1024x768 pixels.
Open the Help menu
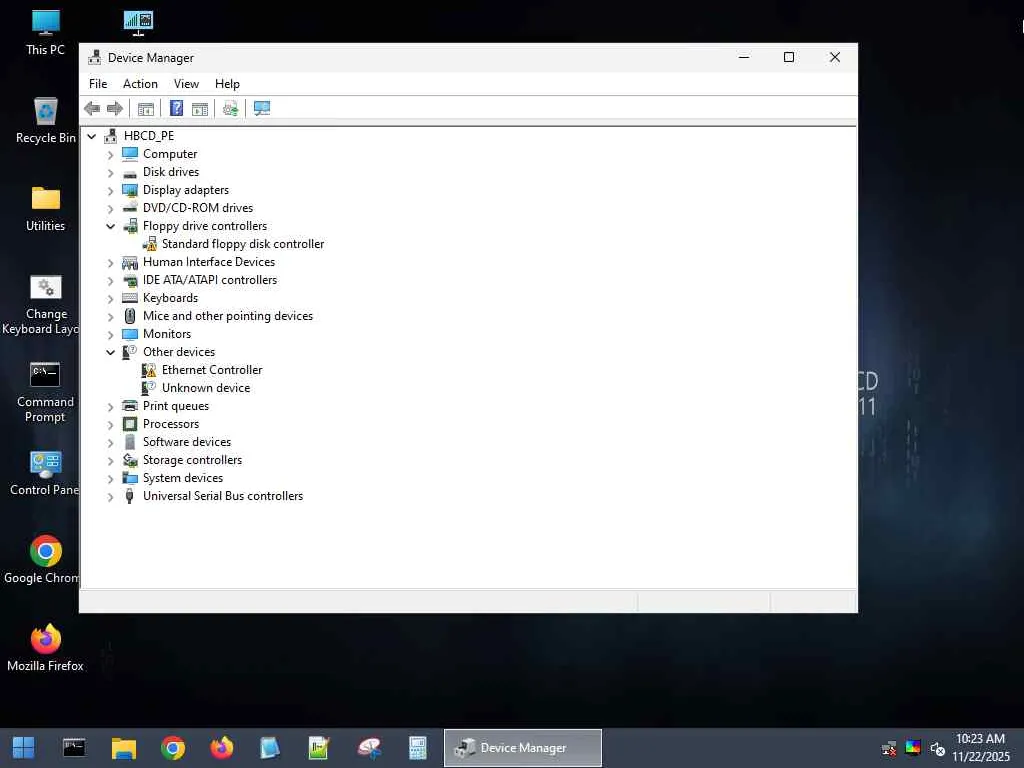click(227, 84)
